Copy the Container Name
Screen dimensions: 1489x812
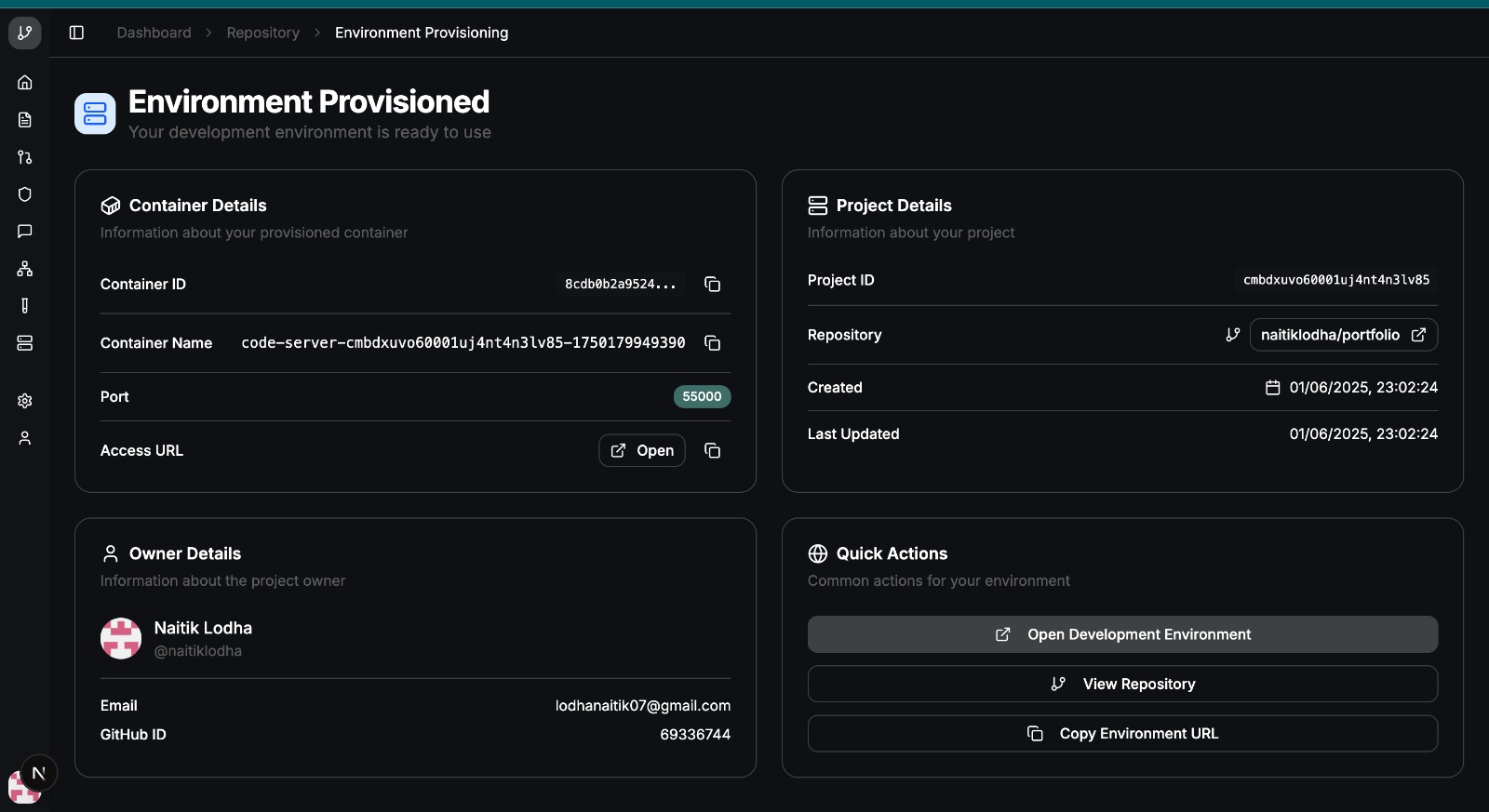pyautogui.click(x=712, y=343)
